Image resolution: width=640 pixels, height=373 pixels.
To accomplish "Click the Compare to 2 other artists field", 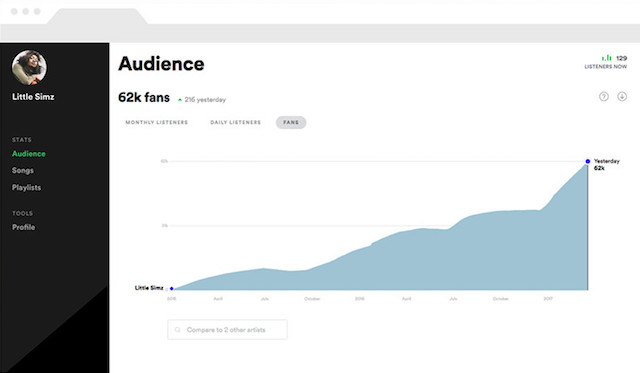I will click(x=227, y=330).
